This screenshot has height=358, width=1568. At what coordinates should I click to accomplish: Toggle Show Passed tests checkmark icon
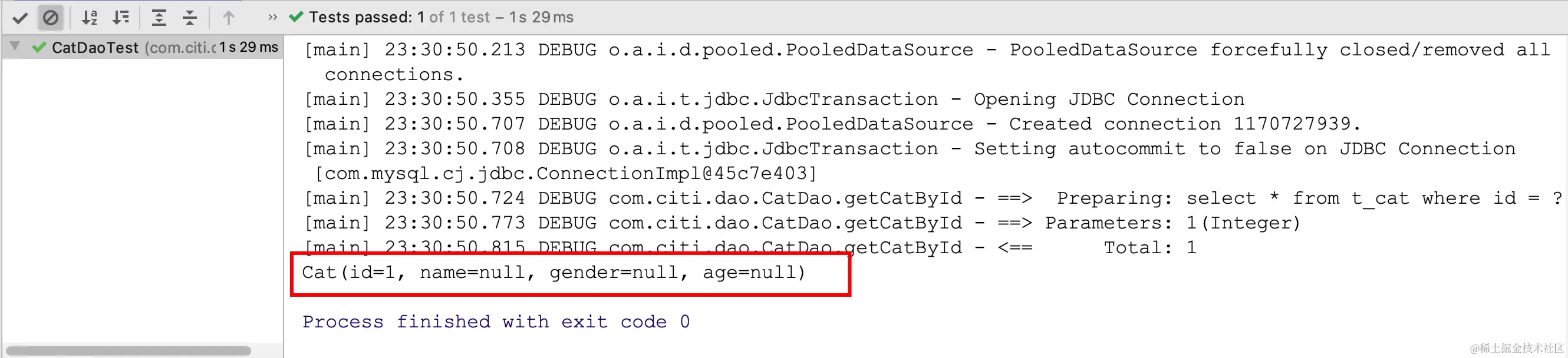(x=20, y=18)
